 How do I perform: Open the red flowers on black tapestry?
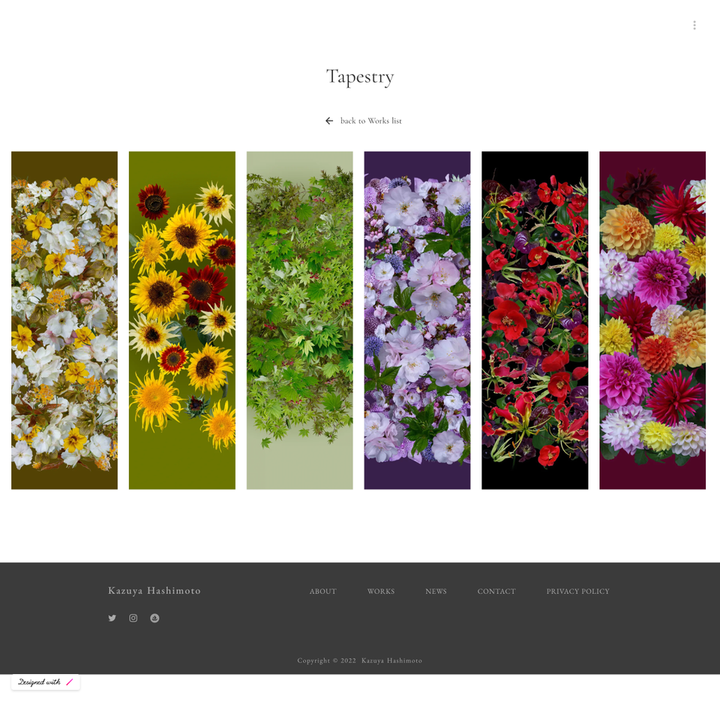[534, 320]
